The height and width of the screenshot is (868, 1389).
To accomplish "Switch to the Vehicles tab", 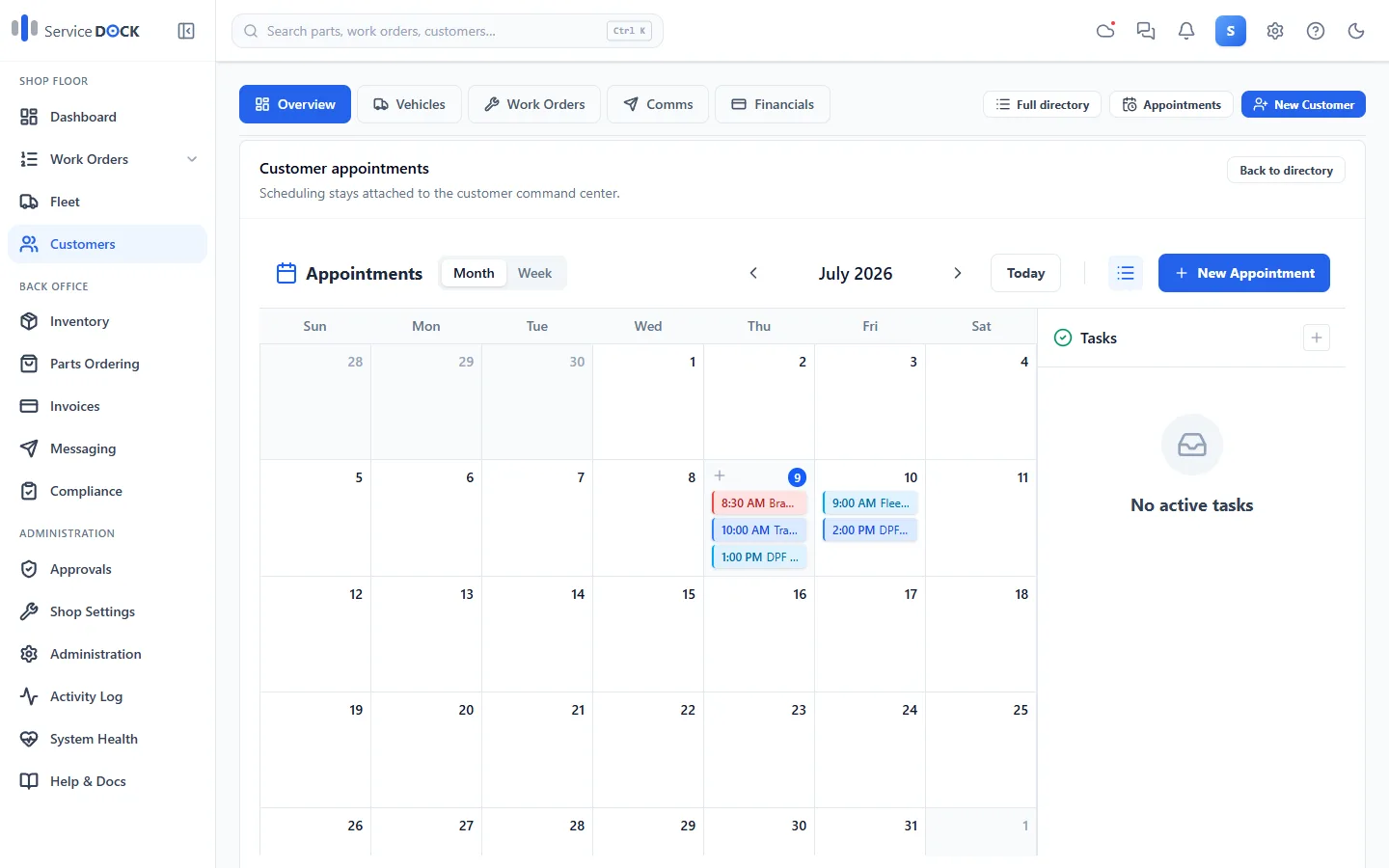I will pos(409,104).
